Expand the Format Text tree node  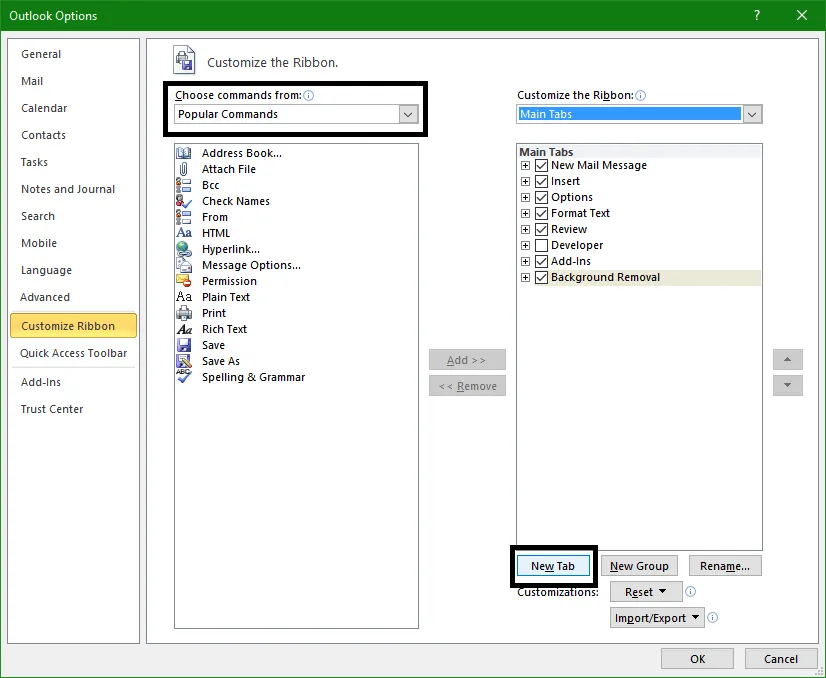point(525,213)
